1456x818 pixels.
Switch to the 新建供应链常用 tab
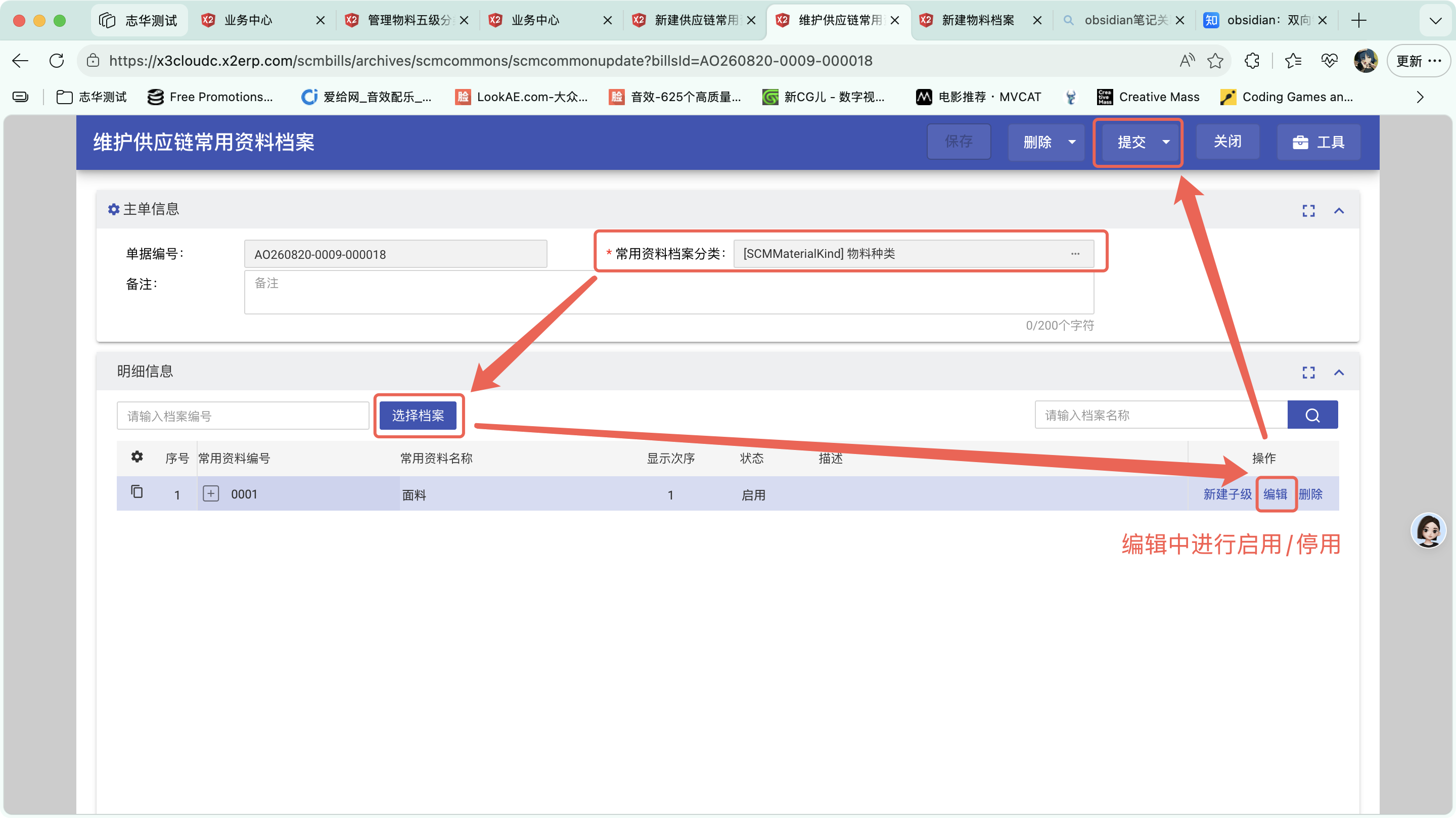click(694, 20)
